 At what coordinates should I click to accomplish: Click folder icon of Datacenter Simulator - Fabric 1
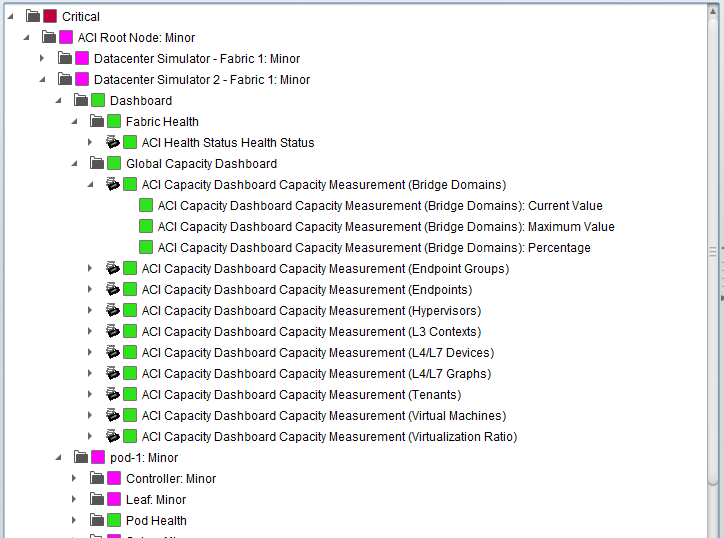click(x=65, y=59)
